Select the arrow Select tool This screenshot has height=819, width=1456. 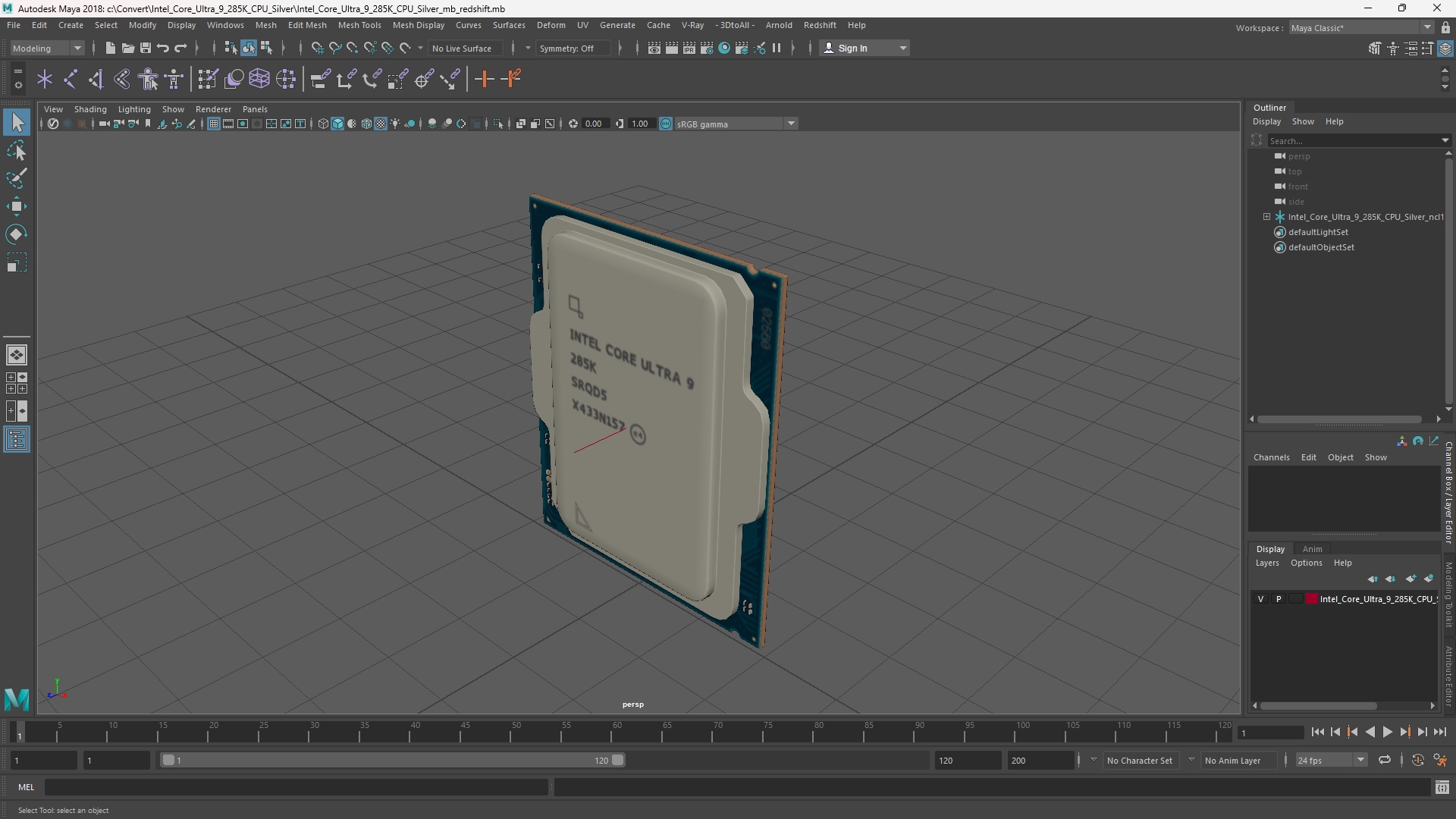tap(17, 122)
